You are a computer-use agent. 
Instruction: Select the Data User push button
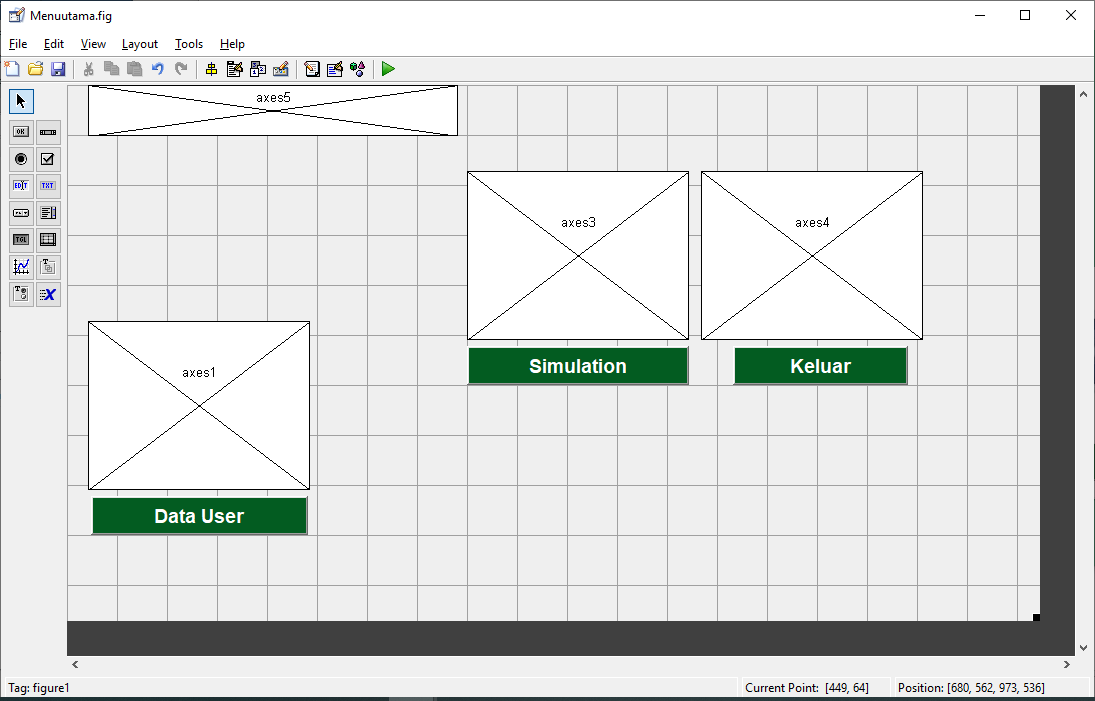(x=199, y=516)
